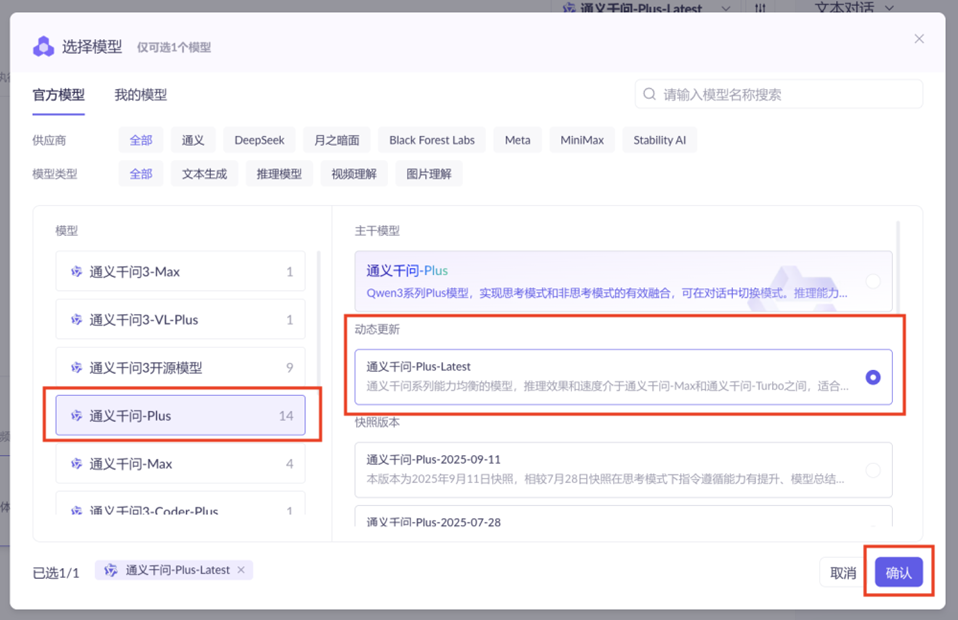
Task: Set model type filter to 文本生成
Action: tap(205, 174)
